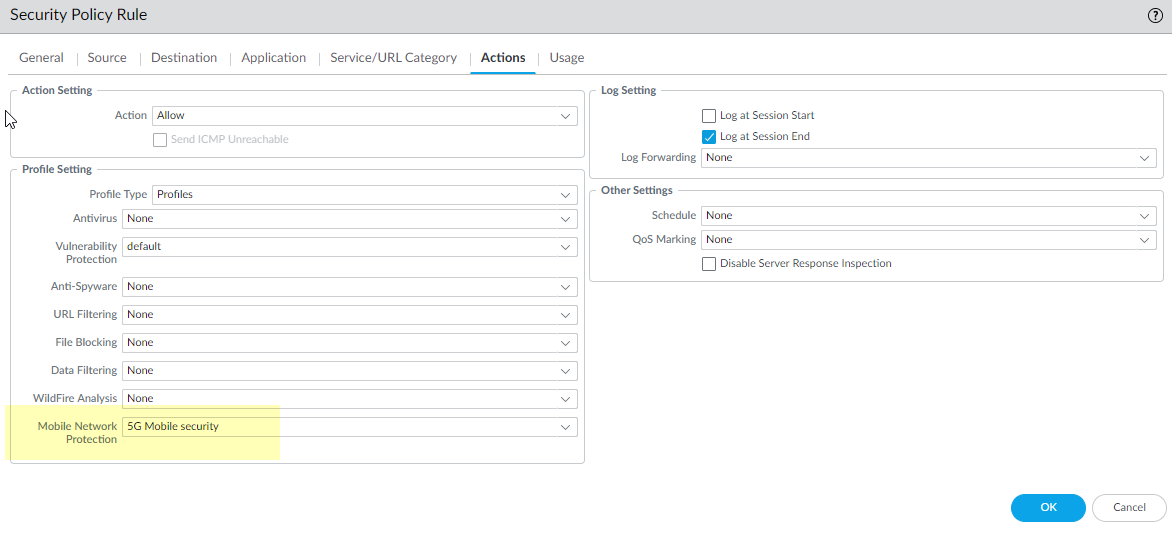Open the Usage tab
This screenshot has height=536, width=1172.
[566, 58]
